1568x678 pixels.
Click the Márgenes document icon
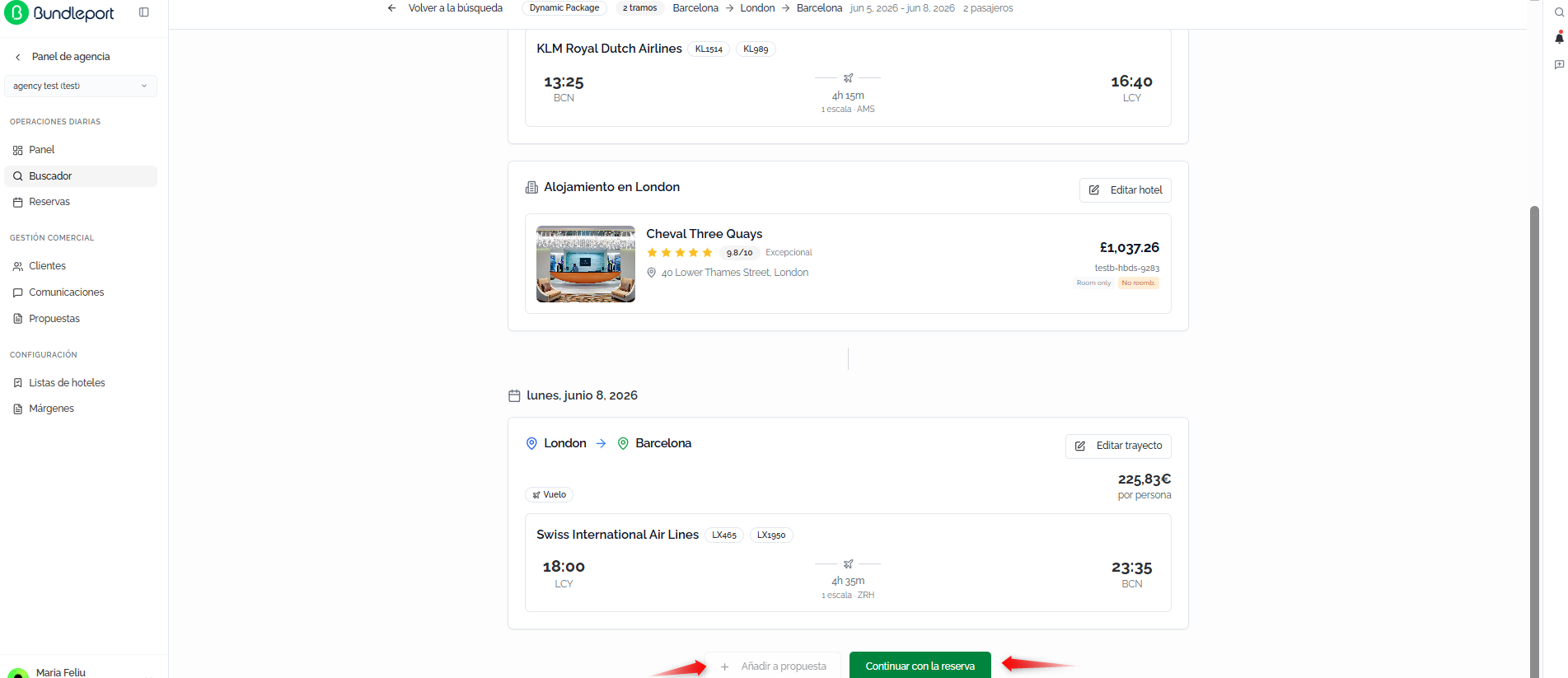pyautogui.click(x=18, y=409)
